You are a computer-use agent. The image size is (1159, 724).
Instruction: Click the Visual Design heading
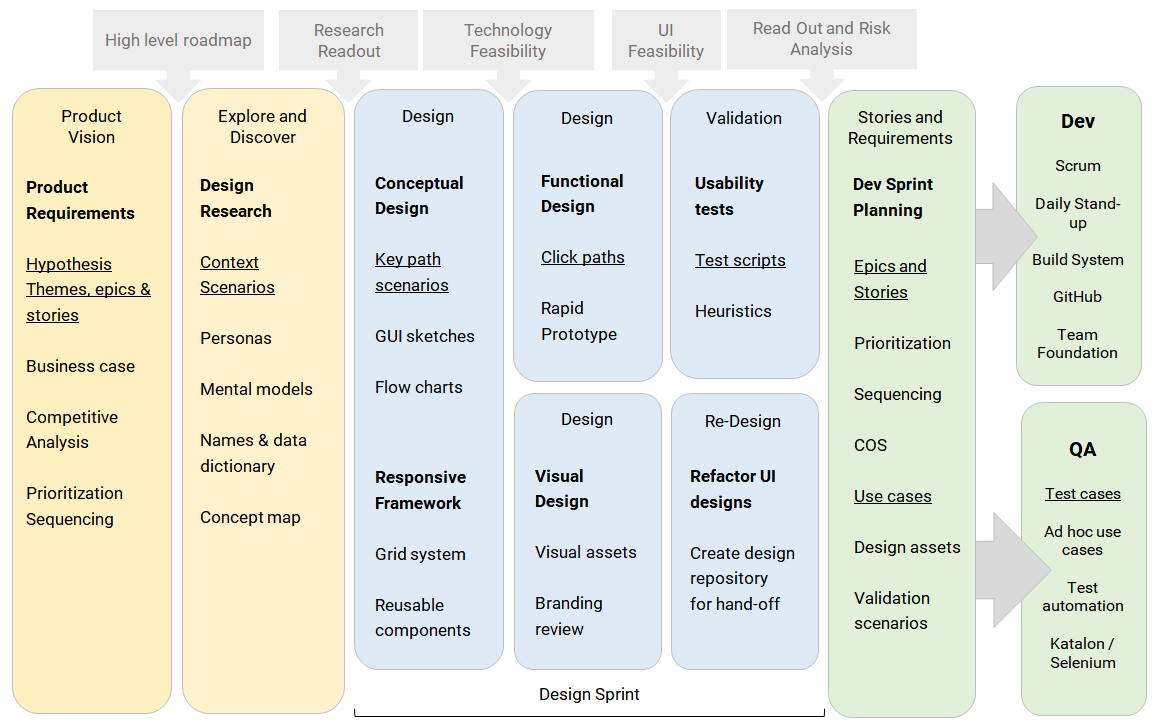click(562, 489)
